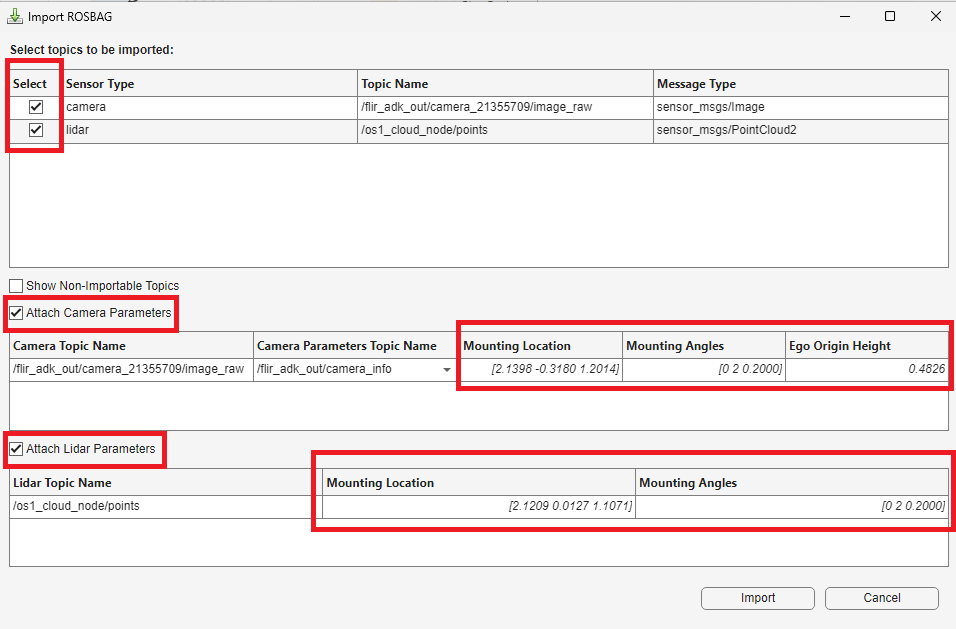Click the Import ROSBAG title bar icon

click(x=13, y=16)
